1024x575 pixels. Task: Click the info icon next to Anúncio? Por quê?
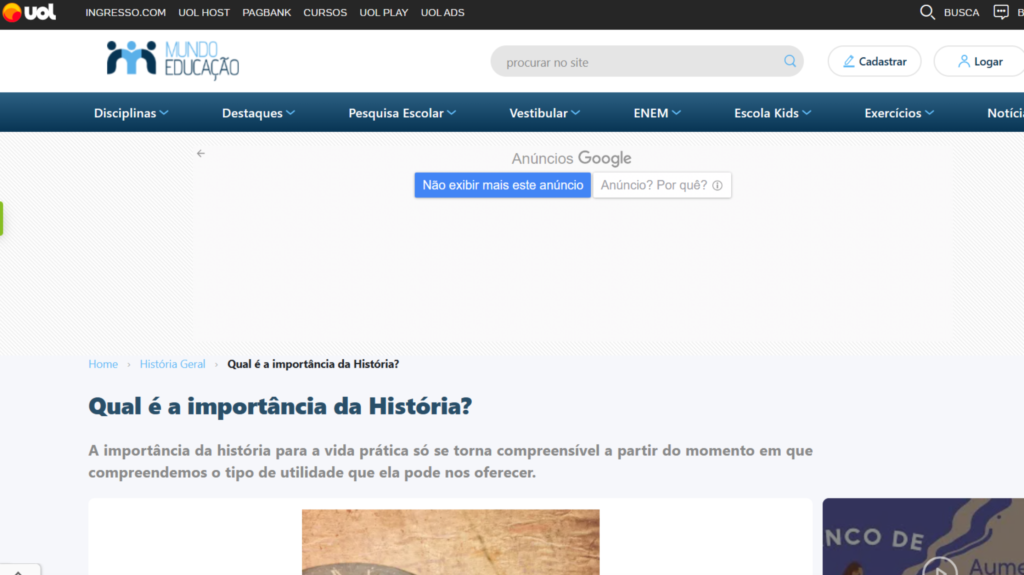(717, 186)
